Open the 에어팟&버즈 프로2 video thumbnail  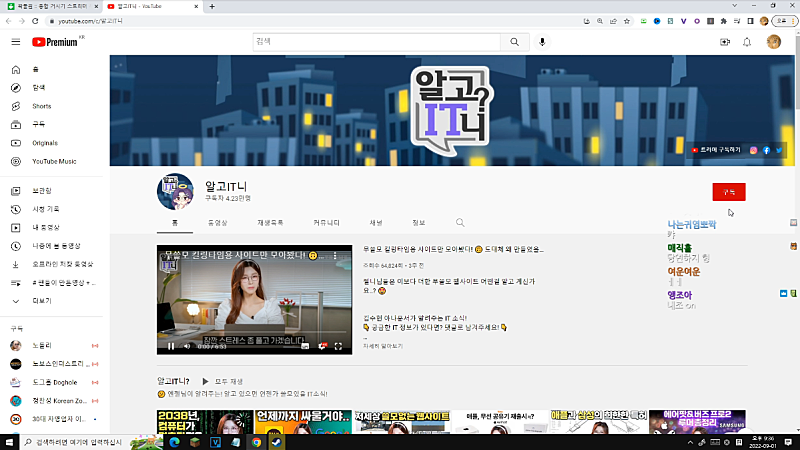(x=697, y=422)
